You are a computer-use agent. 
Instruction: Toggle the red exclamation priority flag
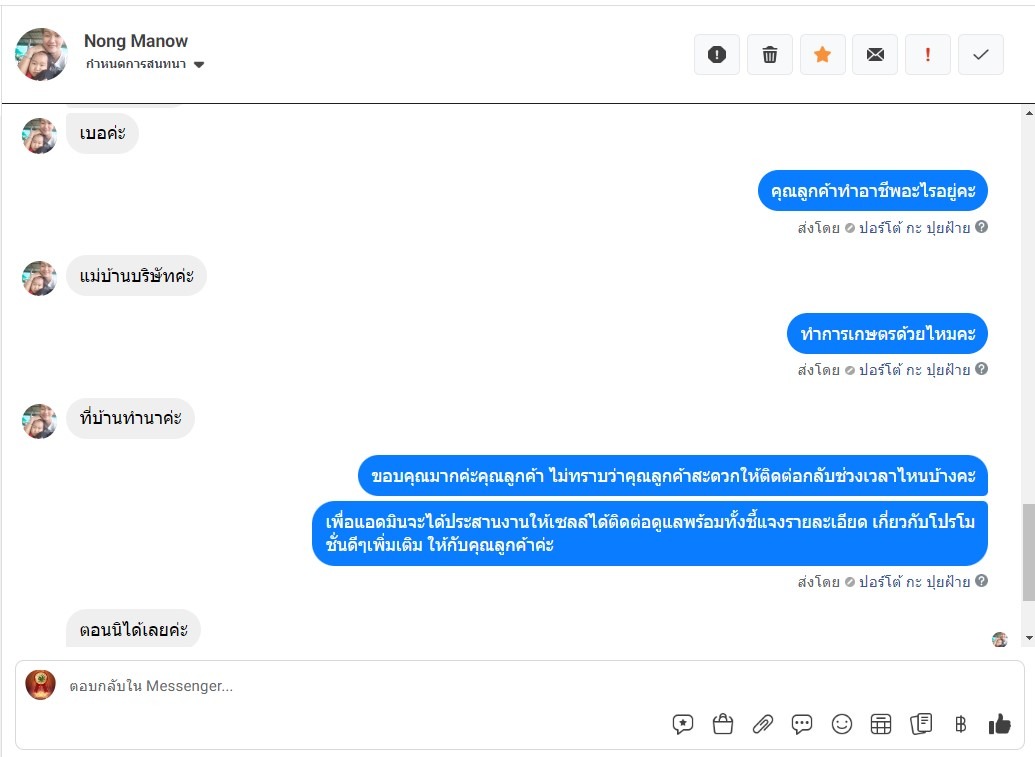928,55
